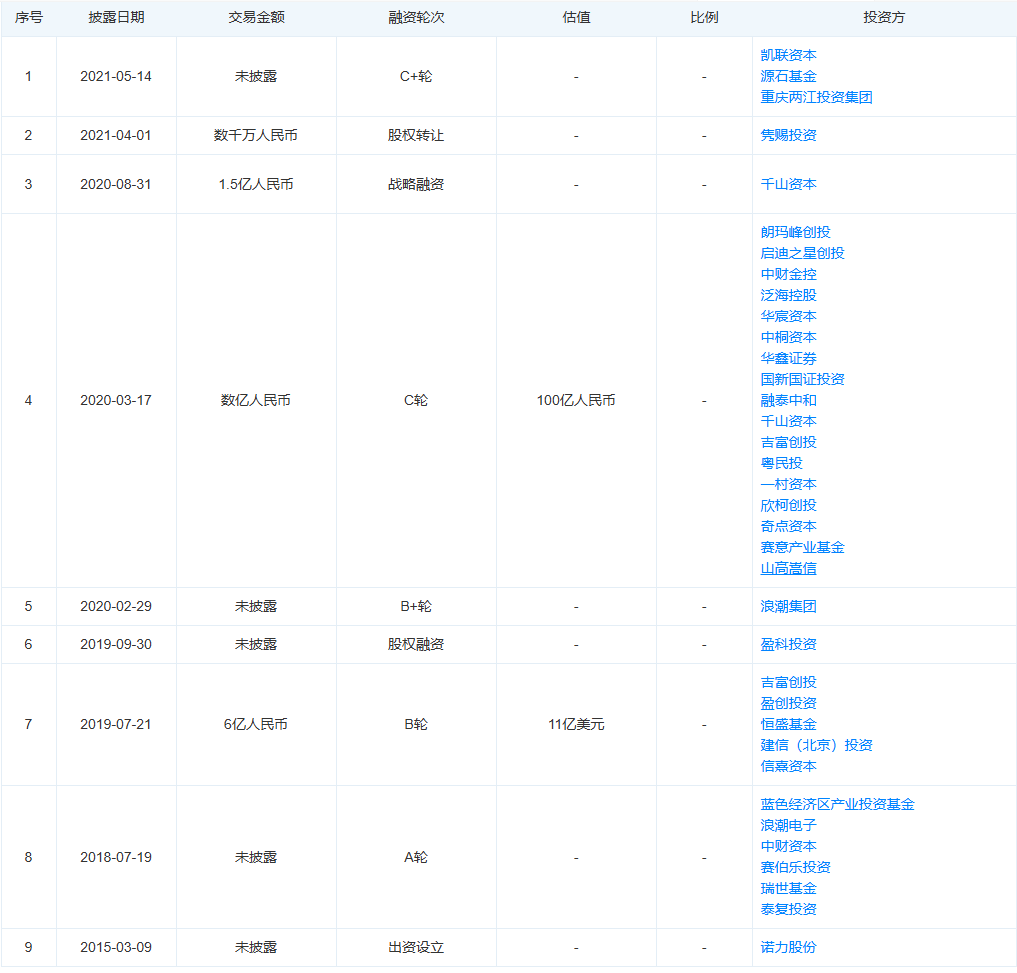This screenshot has width=1017, height=973.
Task: Open the 诺力股份 investor link
Action: [788, 947]
